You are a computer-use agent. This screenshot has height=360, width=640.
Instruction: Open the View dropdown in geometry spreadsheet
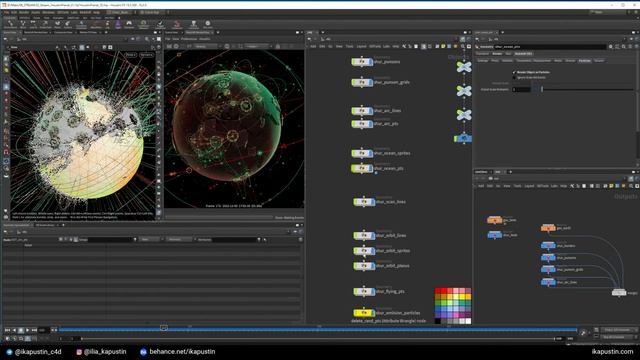pyautogui.click(x=151, y=240)
